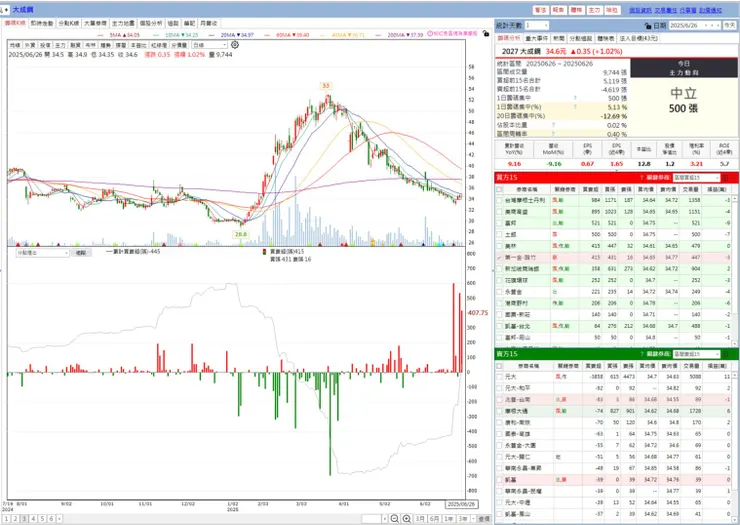The image size is (740, 525).
Task: Open help icon for 1日籌碼集中(%) row
Action: pos(575,107)
